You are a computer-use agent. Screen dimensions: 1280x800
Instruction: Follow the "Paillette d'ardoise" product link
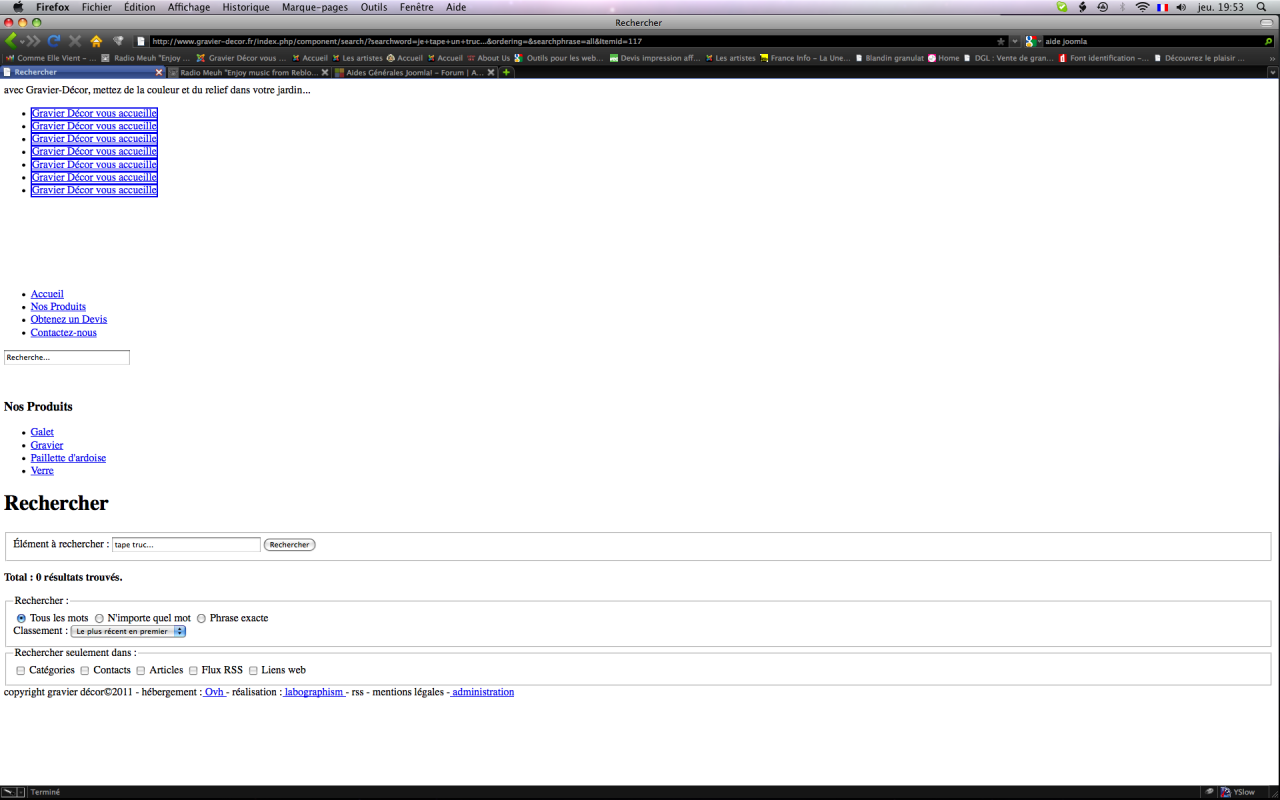pyautogui.click(x=68, y=458)
